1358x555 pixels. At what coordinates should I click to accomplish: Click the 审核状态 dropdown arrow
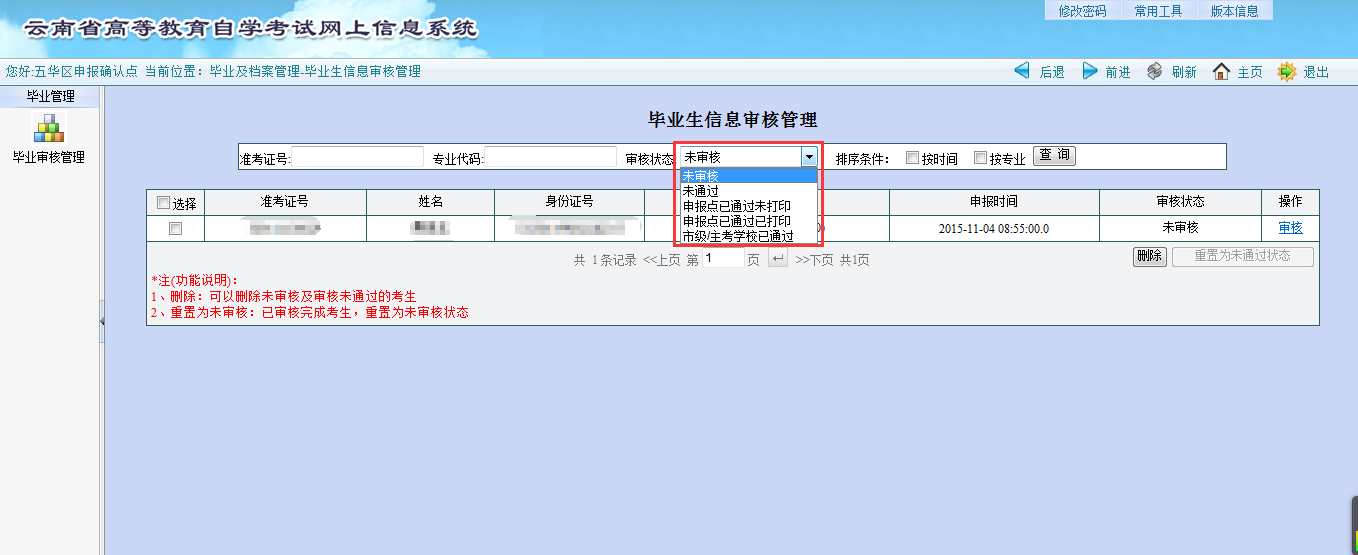pos(808,157)
